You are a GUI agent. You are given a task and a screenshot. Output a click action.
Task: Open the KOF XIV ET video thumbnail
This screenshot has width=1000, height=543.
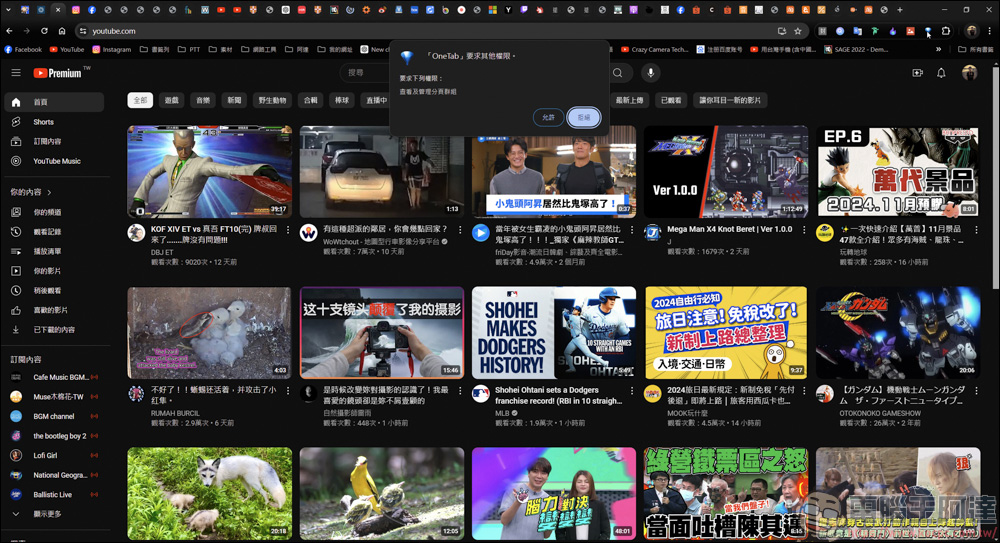(210, 172)
